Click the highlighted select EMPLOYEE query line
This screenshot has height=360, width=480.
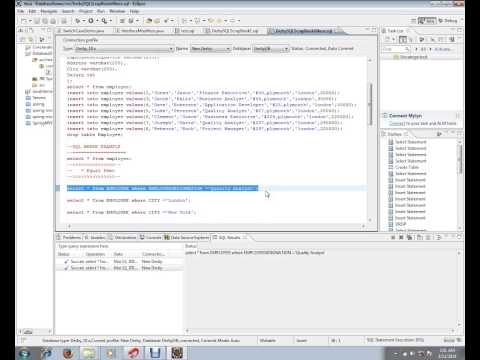162,188
